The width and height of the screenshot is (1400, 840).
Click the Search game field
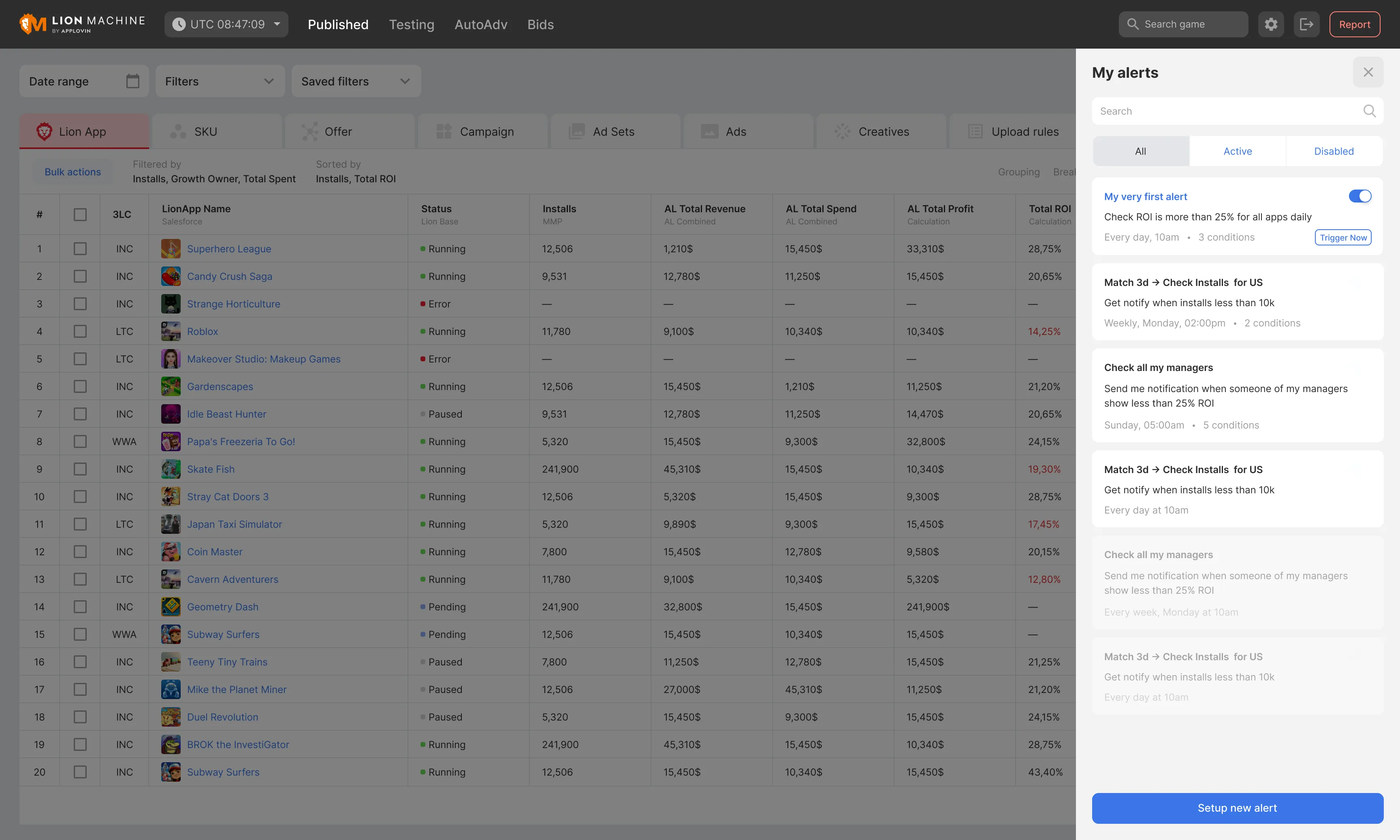click(x=1183, y=24)
